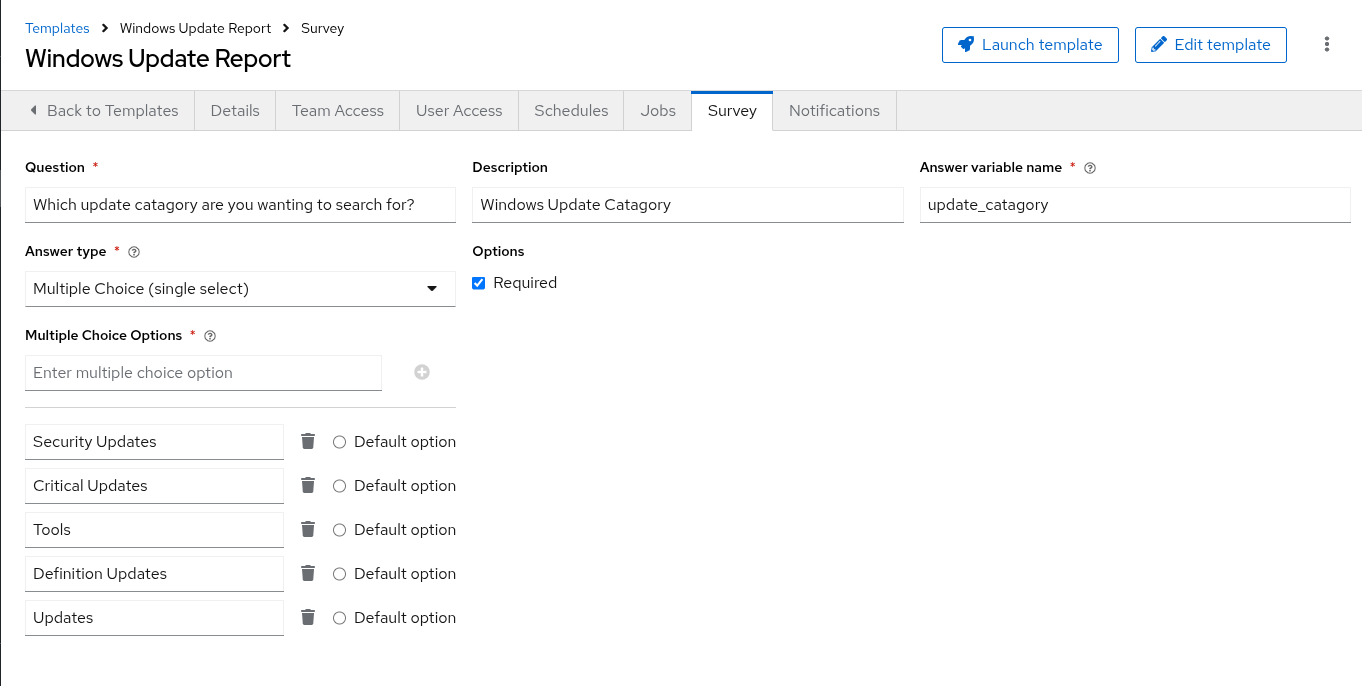The image size is (1362, 686).
Task: Switch to the Team Access tab
Action: click(x=338, y=111)
